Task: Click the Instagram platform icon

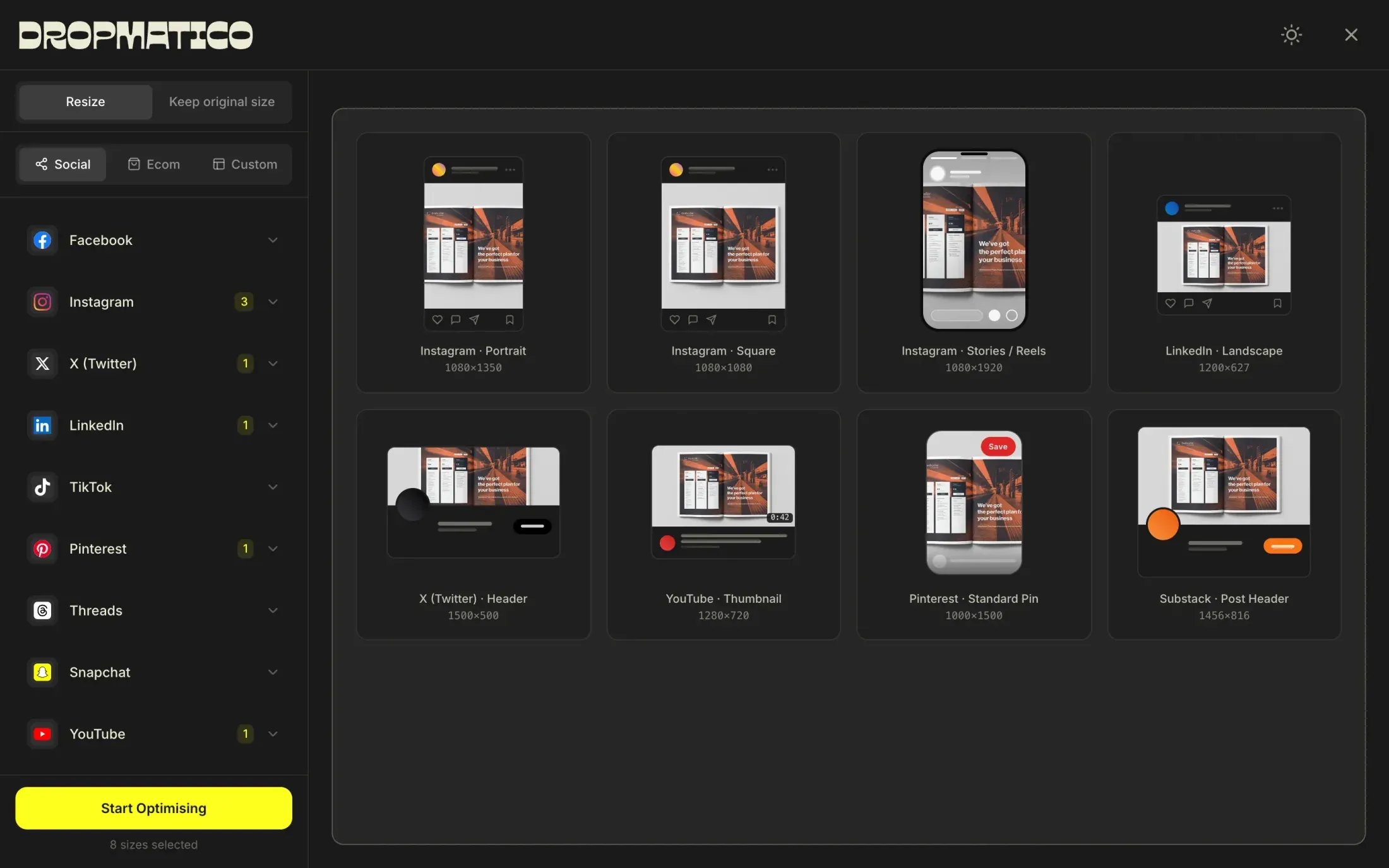Action: [x=42, y=302]
